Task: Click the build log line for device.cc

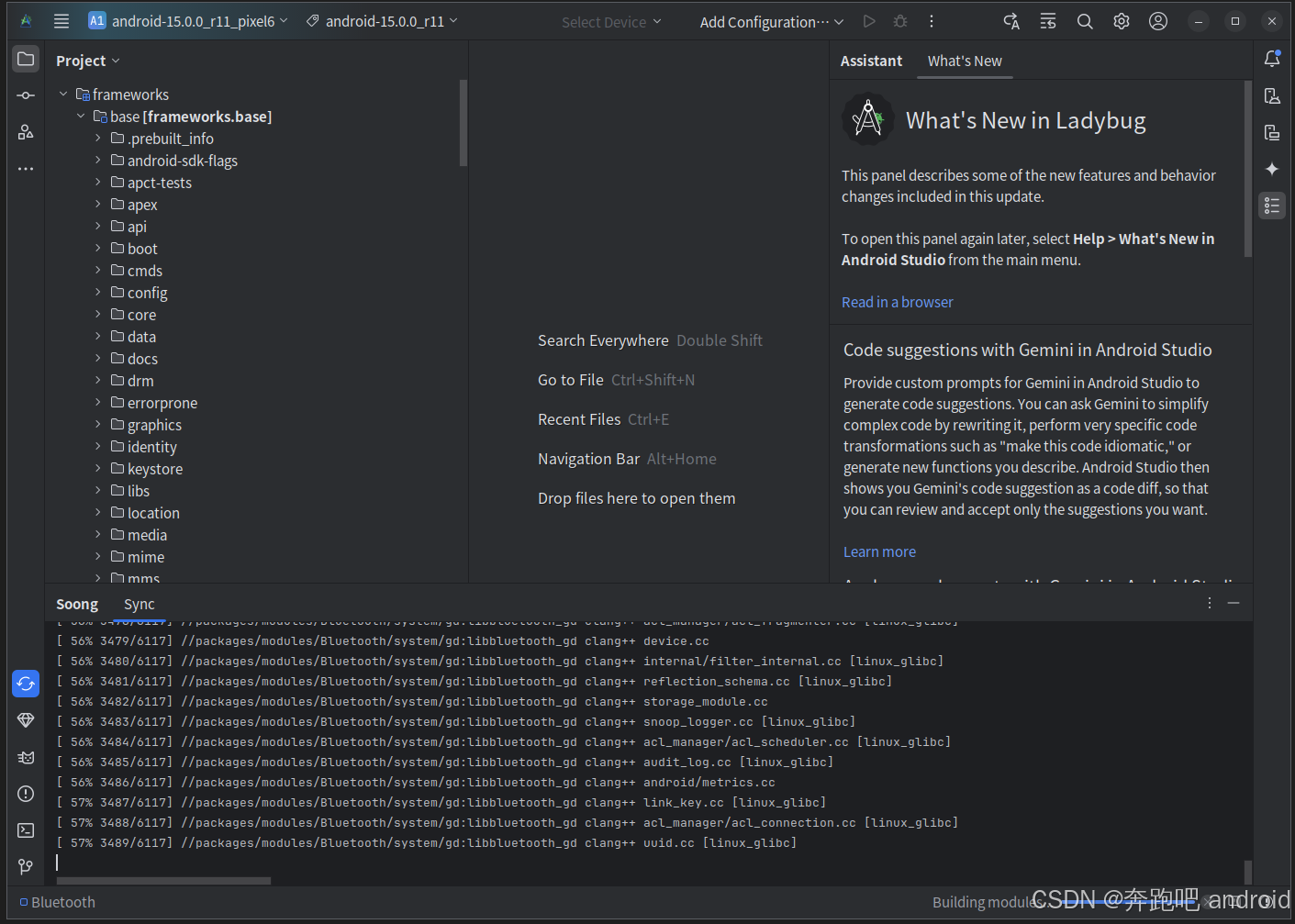Action: (383, 640)
